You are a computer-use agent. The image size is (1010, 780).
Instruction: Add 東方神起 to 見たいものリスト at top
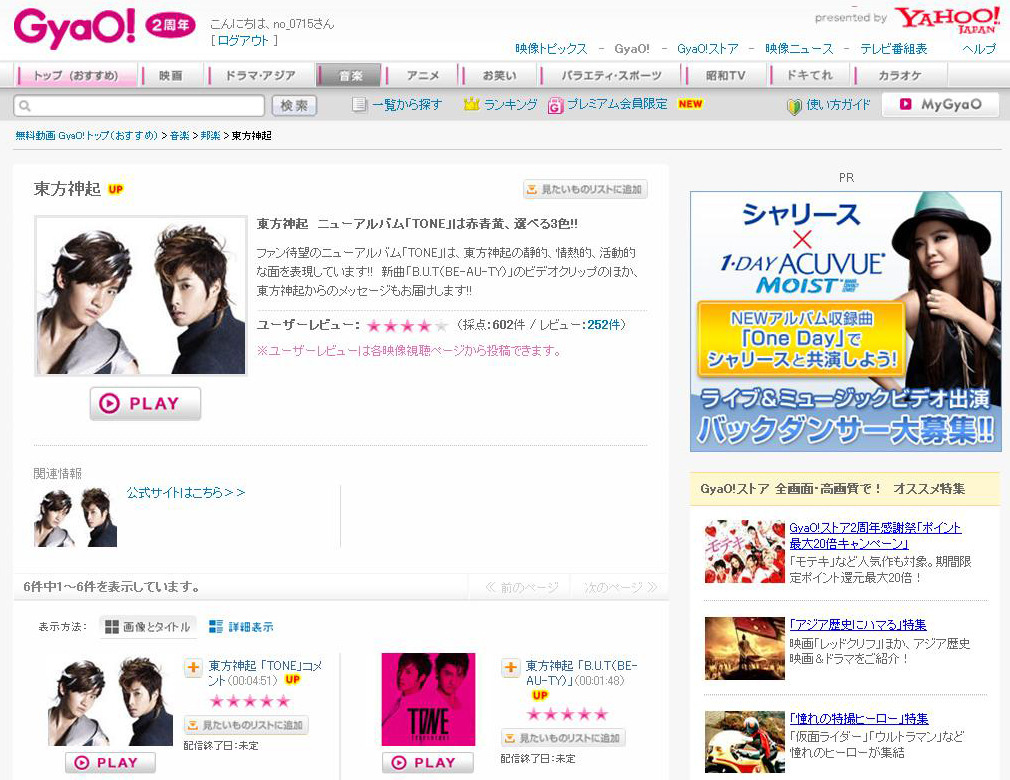point(585,189)
